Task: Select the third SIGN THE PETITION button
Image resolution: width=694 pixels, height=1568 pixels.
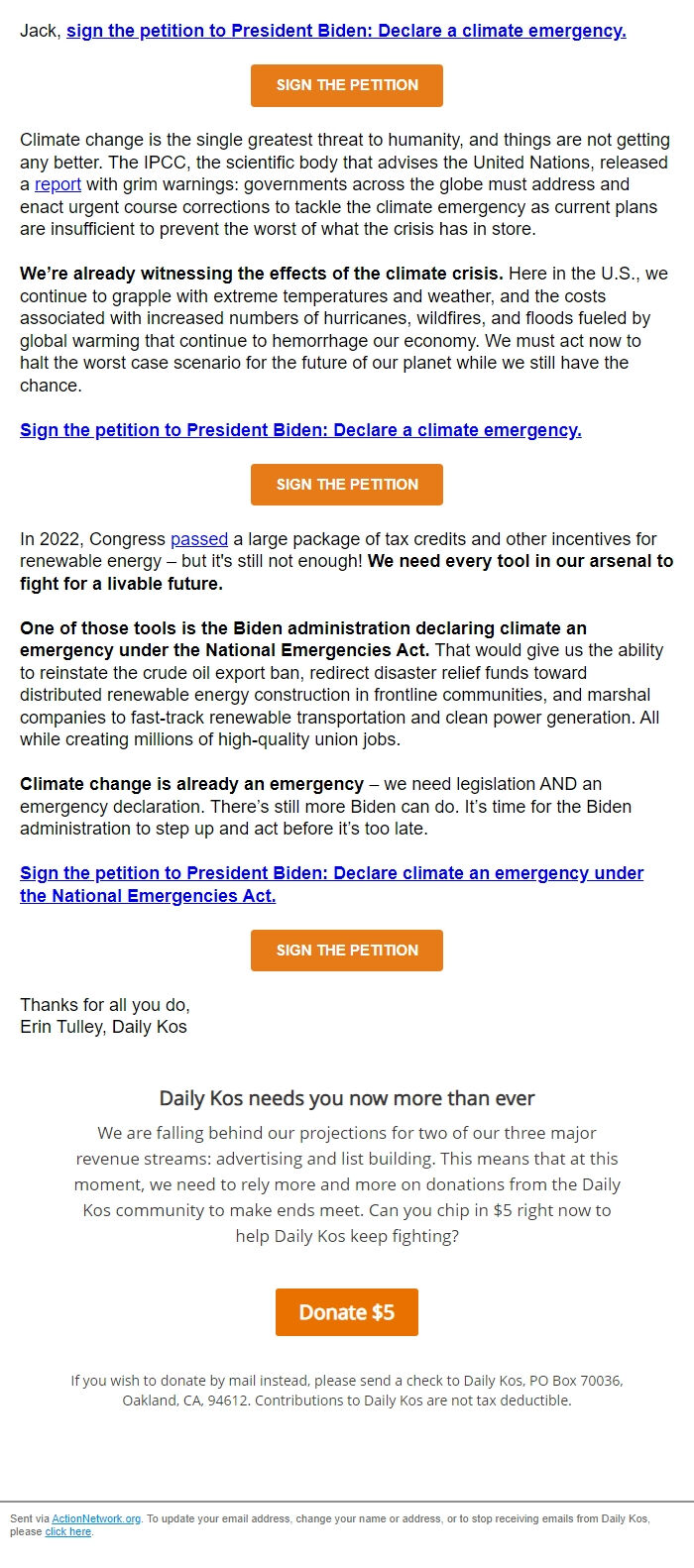Action: (346, 950)
